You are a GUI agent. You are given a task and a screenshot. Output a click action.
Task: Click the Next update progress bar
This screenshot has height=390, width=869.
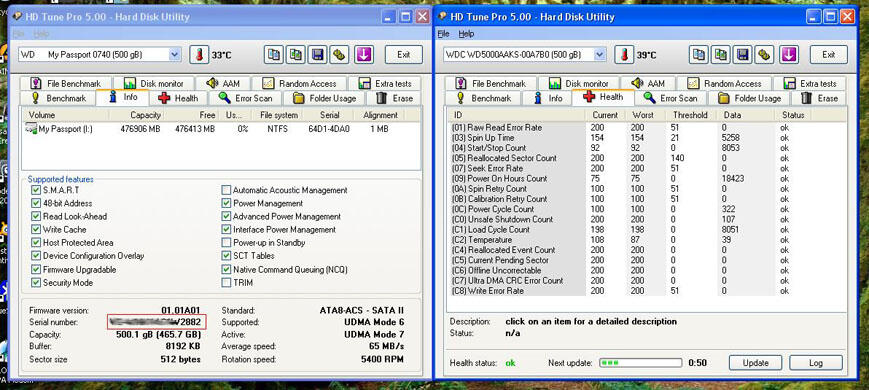pos(640,363)
